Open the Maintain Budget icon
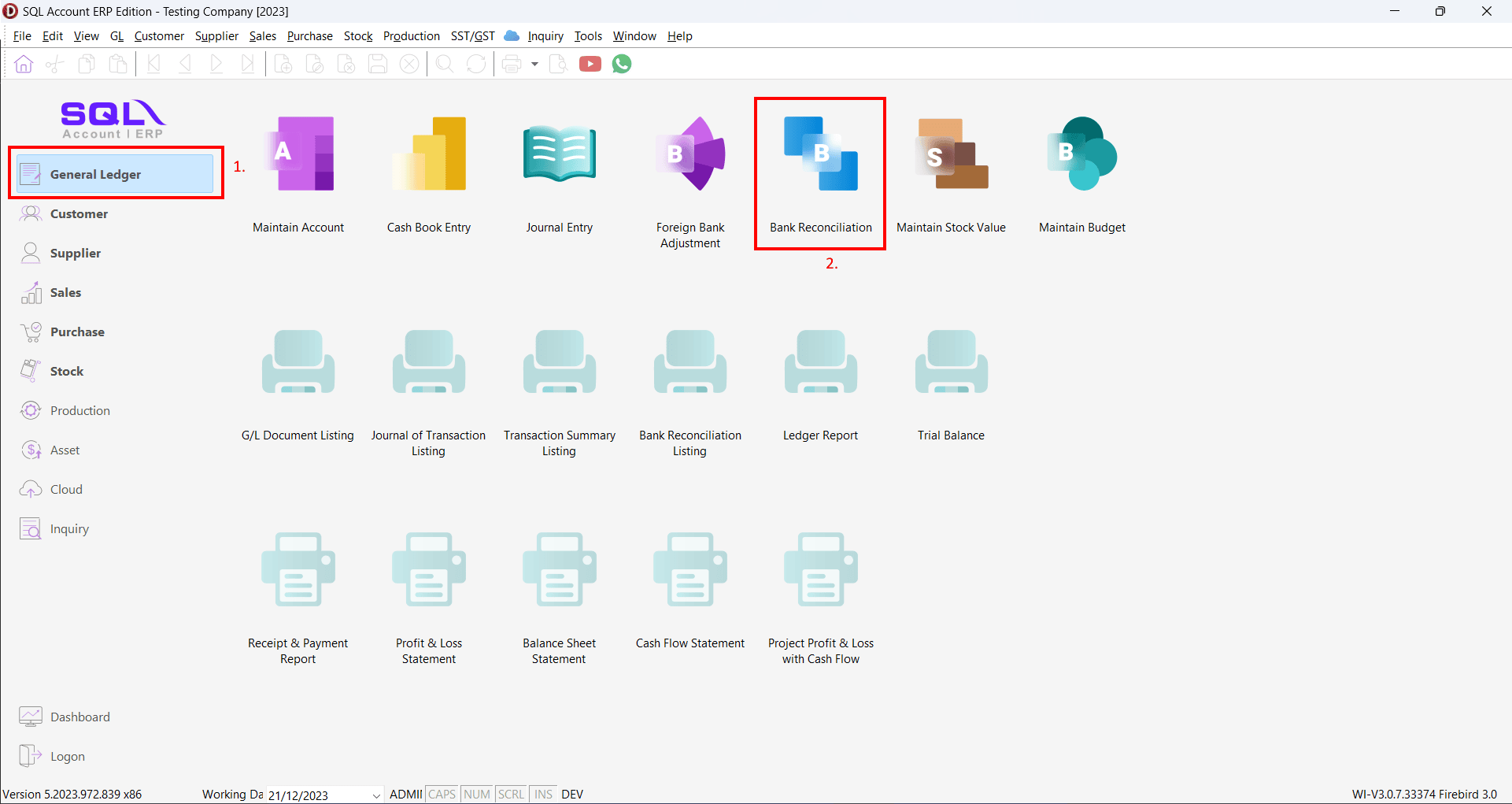 [1081, 154]
